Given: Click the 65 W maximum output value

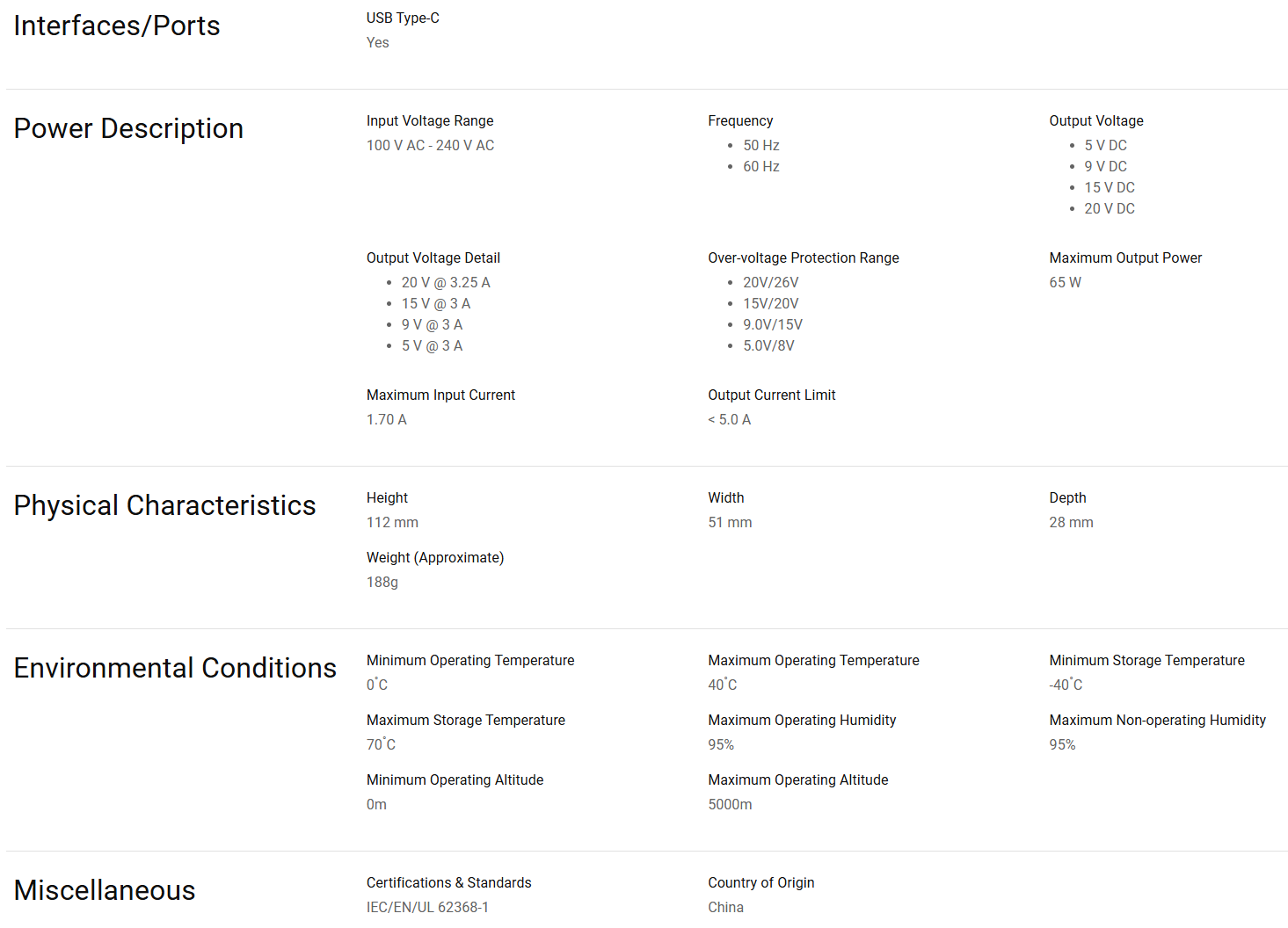Looking at the screenshot, I should coord(1065,283).
